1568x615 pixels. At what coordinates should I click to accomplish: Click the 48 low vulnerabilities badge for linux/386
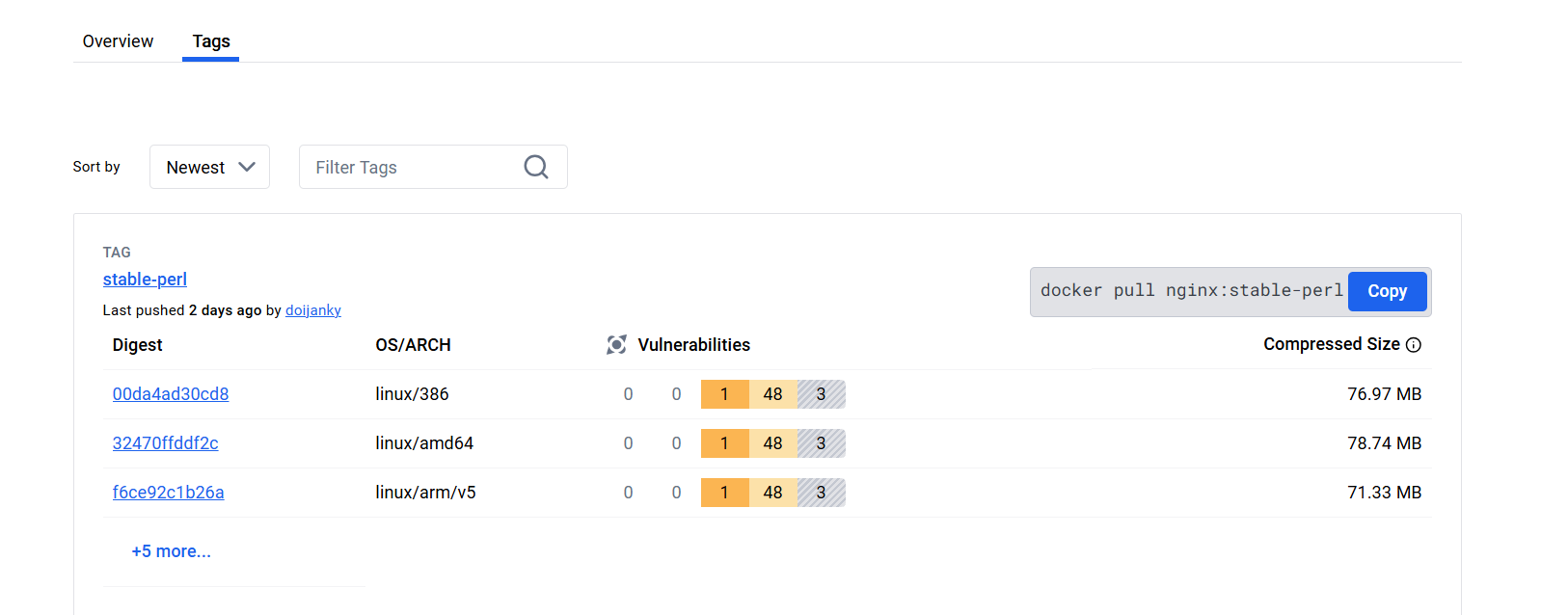click(x=773, y=394)
